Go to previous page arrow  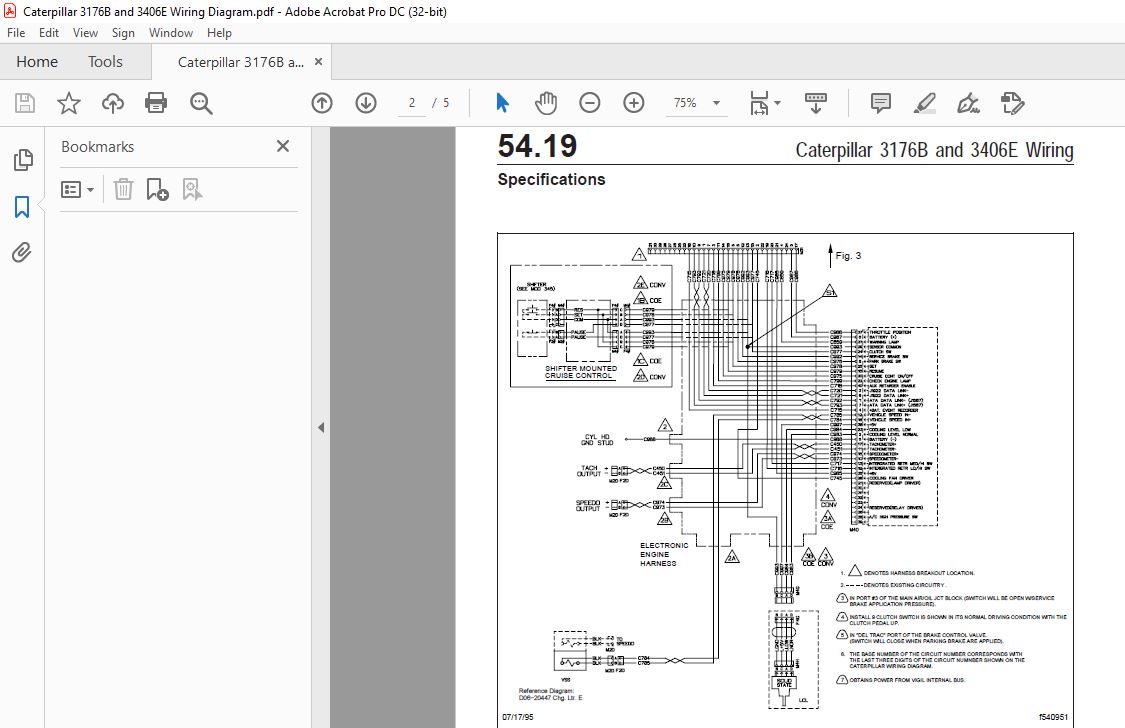(x=322, y=103)
